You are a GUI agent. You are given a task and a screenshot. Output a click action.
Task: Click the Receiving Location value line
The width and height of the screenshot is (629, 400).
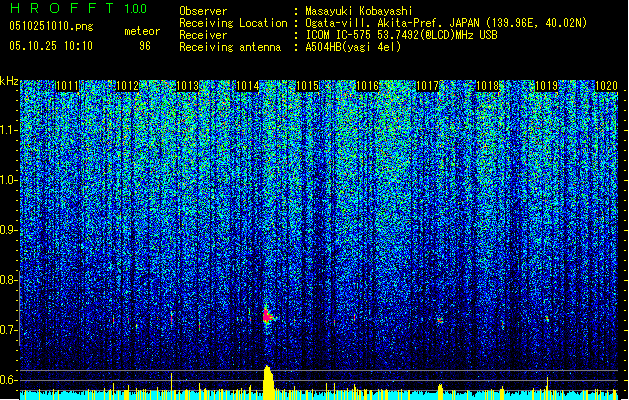click(x=446, y=23)
